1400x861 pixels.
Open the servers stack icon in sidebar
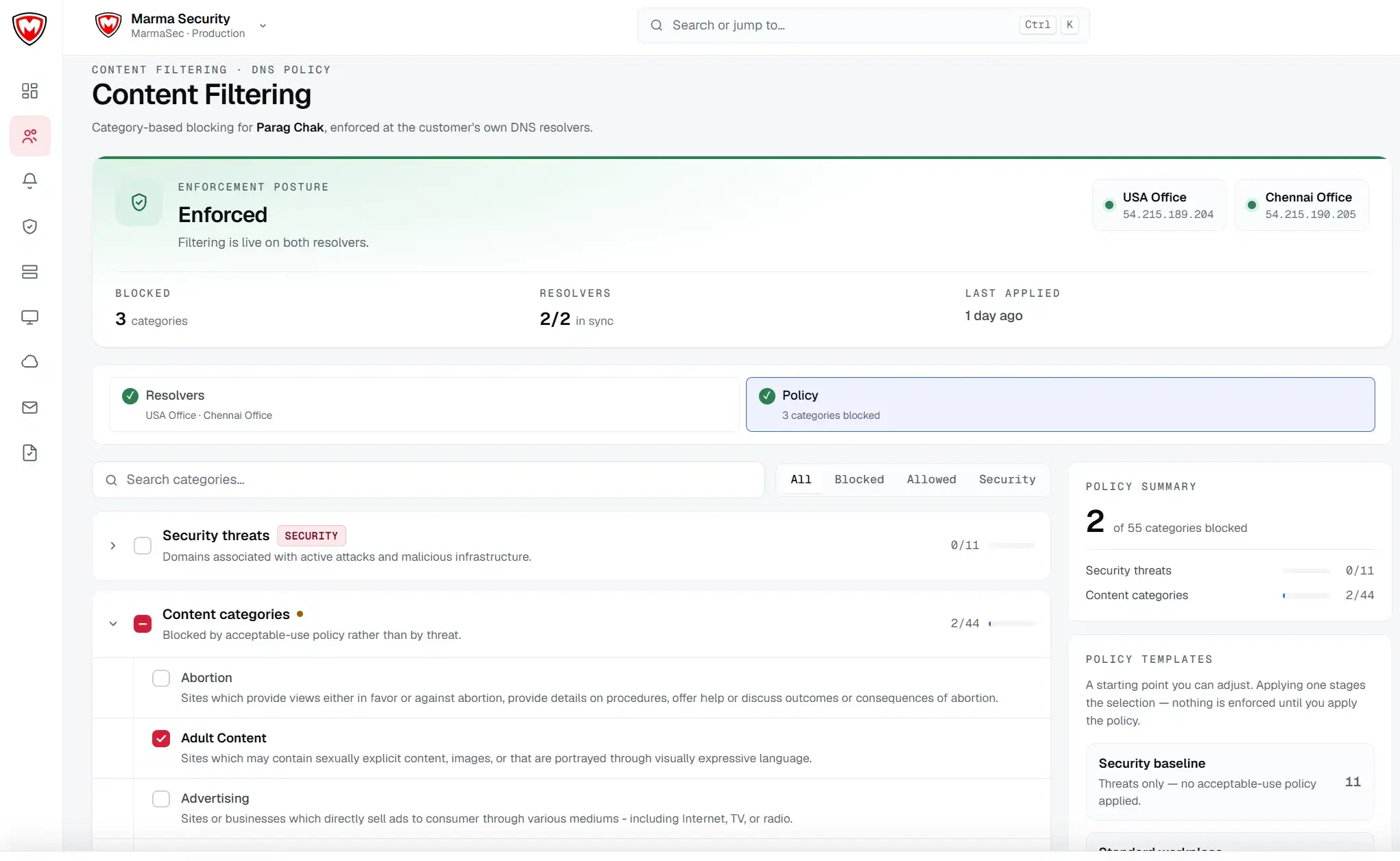29,271
